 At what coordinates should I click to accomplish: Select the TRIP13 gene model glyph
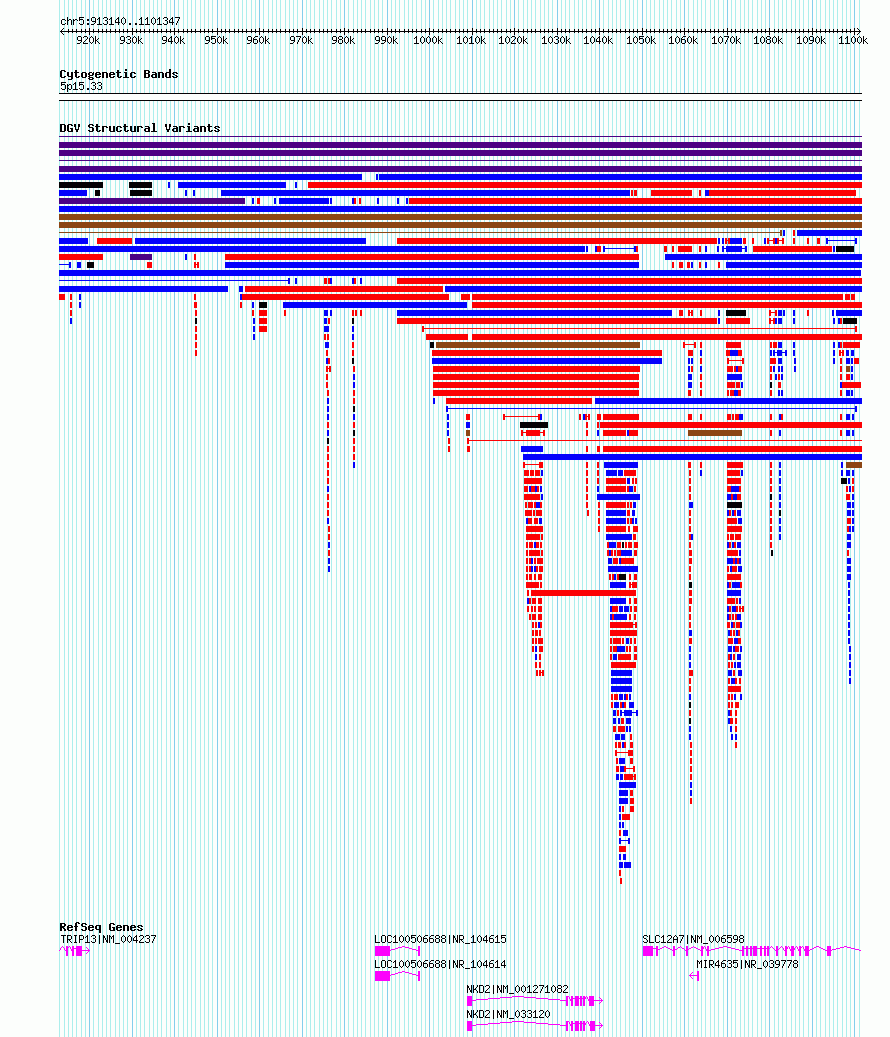[75, 951]
